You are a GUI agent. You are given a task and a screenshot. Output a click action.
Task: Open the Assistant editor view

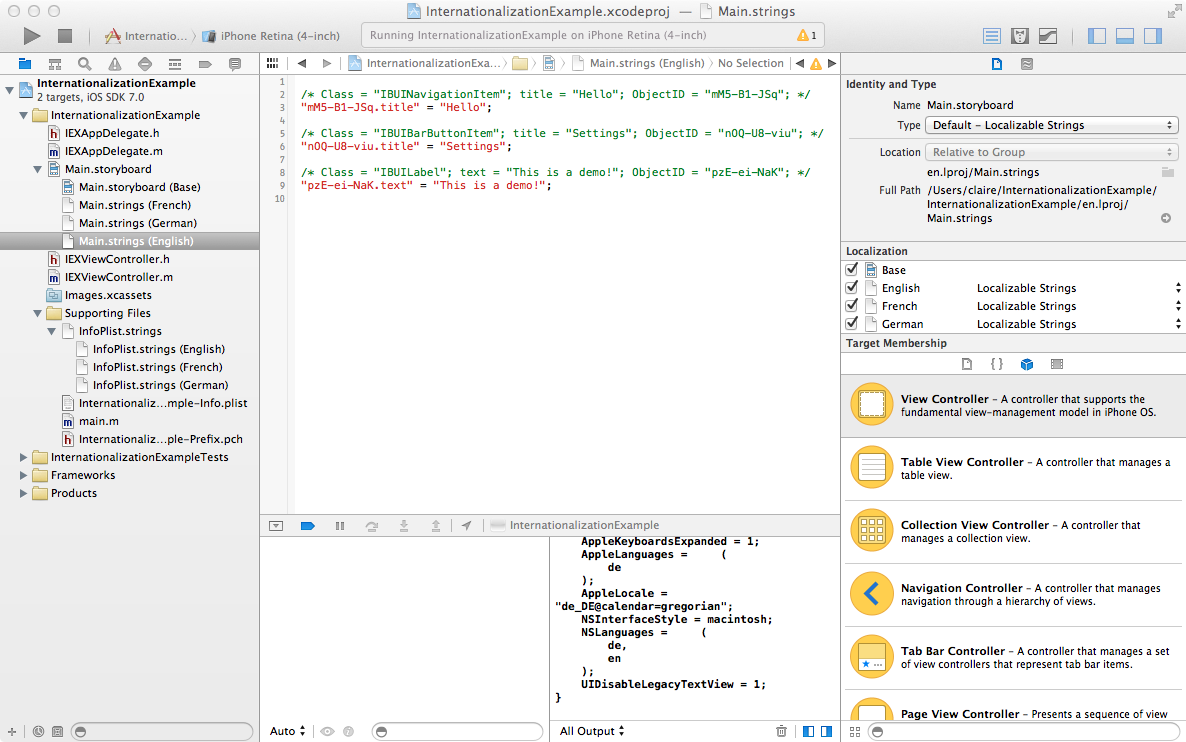point(1020,36)
